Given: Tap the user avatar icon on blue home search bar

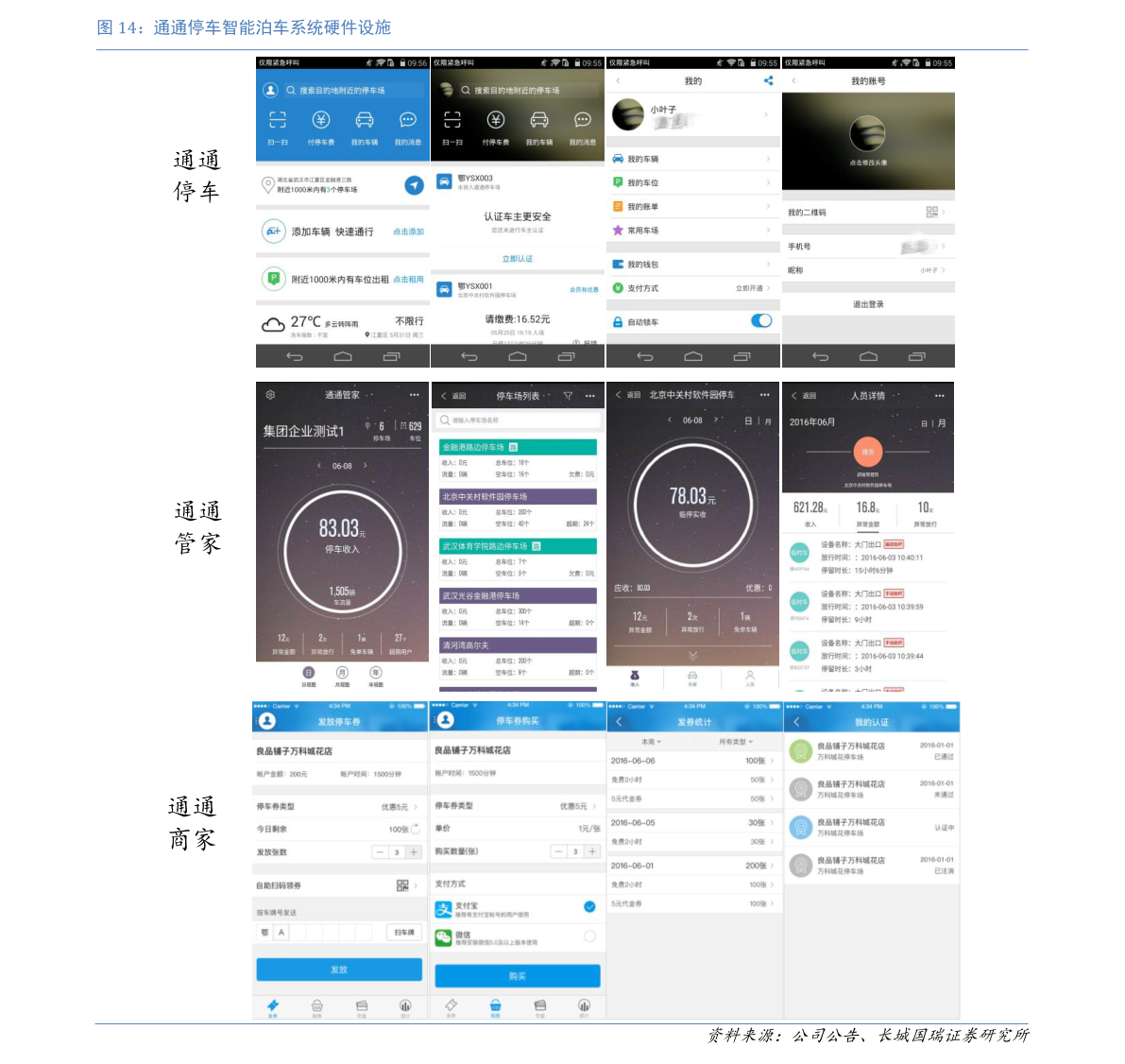Looking at the screenshot, I should [270, 90].
